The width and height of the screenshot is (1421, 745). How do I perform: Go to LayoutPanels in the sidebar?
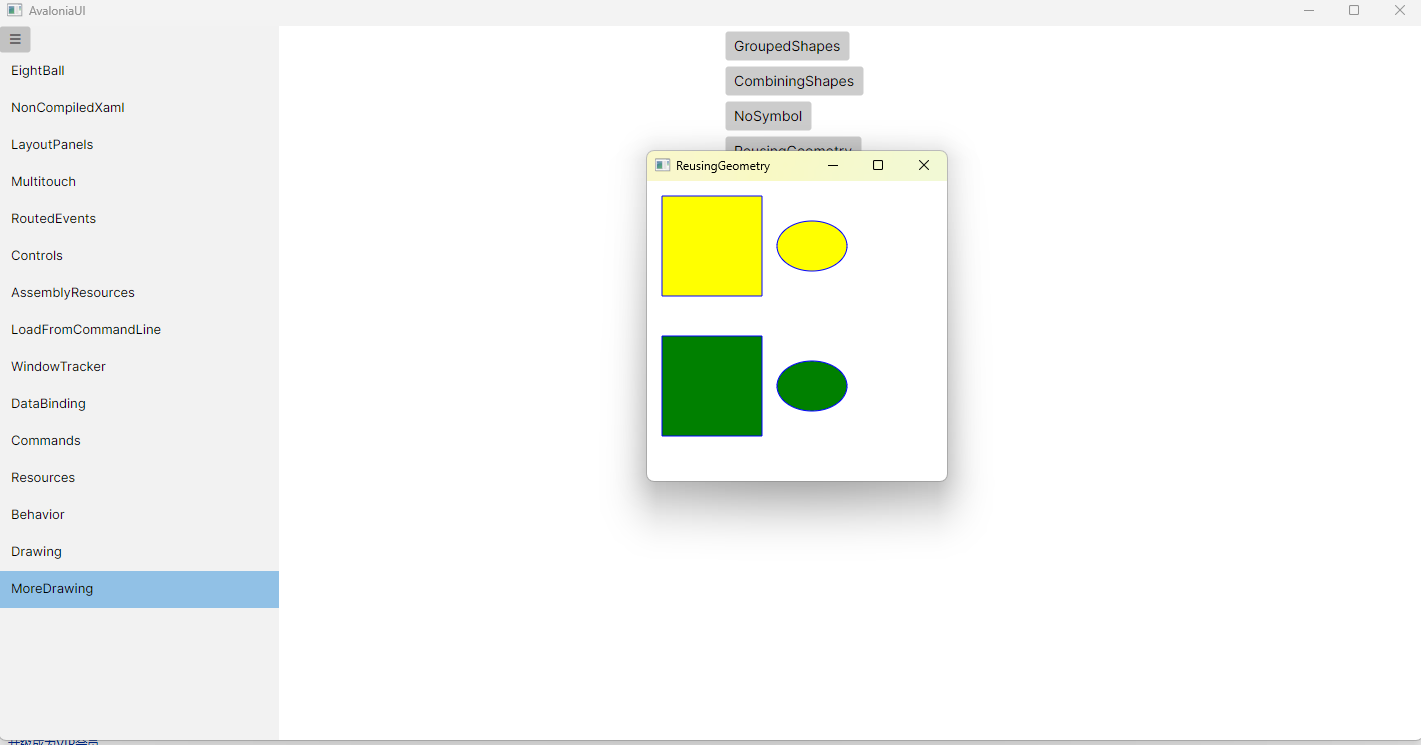click(x=139, y=145)
